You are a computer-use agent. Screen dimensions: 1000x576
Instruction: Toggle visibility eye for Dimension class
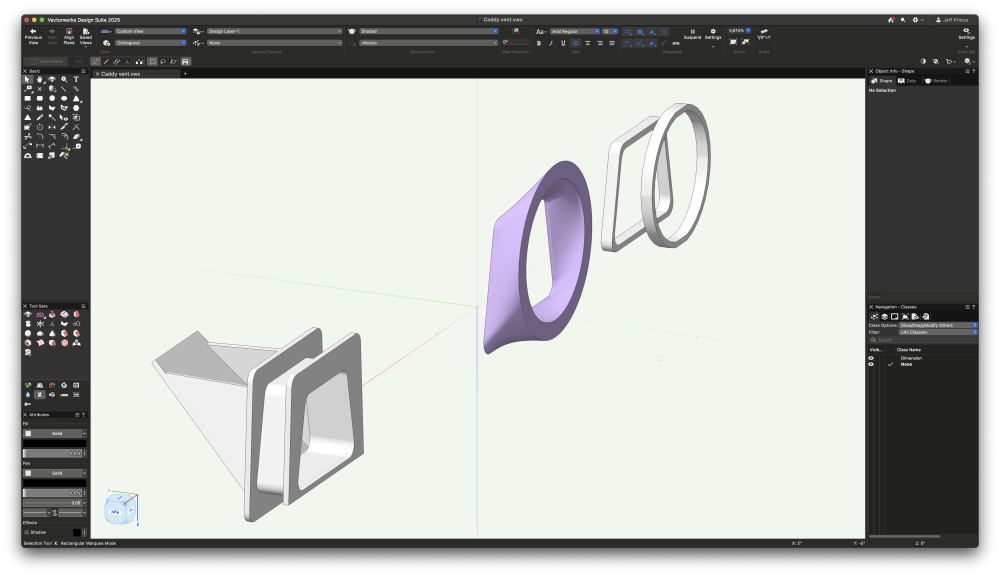871,358
